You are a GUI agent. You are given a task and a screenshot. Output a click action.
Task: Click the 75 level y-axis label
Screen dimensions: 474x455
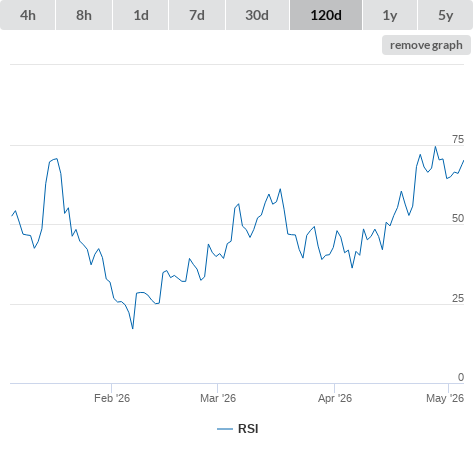458,139
